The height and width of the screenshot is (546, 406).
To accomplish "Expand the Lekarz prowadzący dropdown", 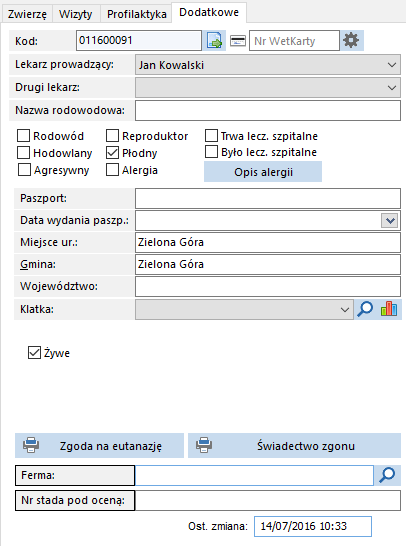I will tap(392, 65).
